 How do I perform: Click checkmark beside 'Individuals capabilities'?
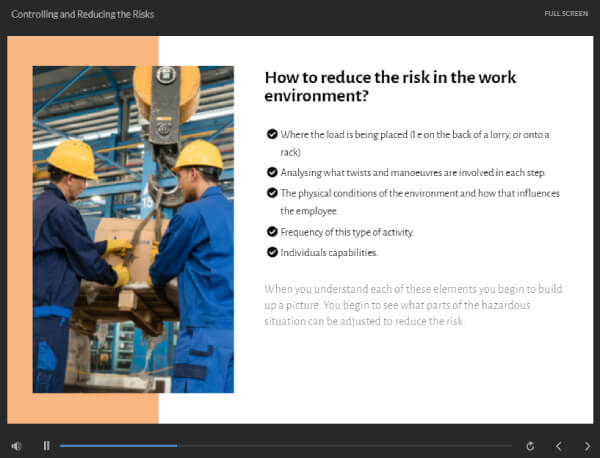(x=272, y=252)
